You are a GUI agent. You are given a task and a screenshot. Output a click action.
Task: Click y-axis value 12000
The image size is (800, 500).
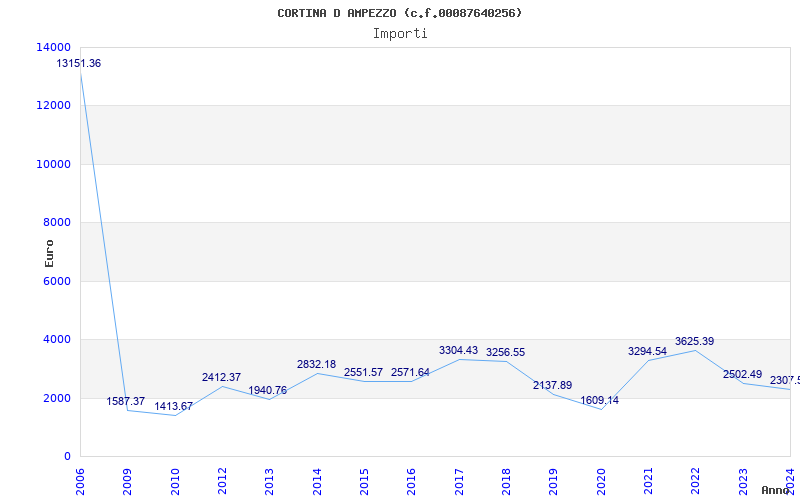click(54, 106)
